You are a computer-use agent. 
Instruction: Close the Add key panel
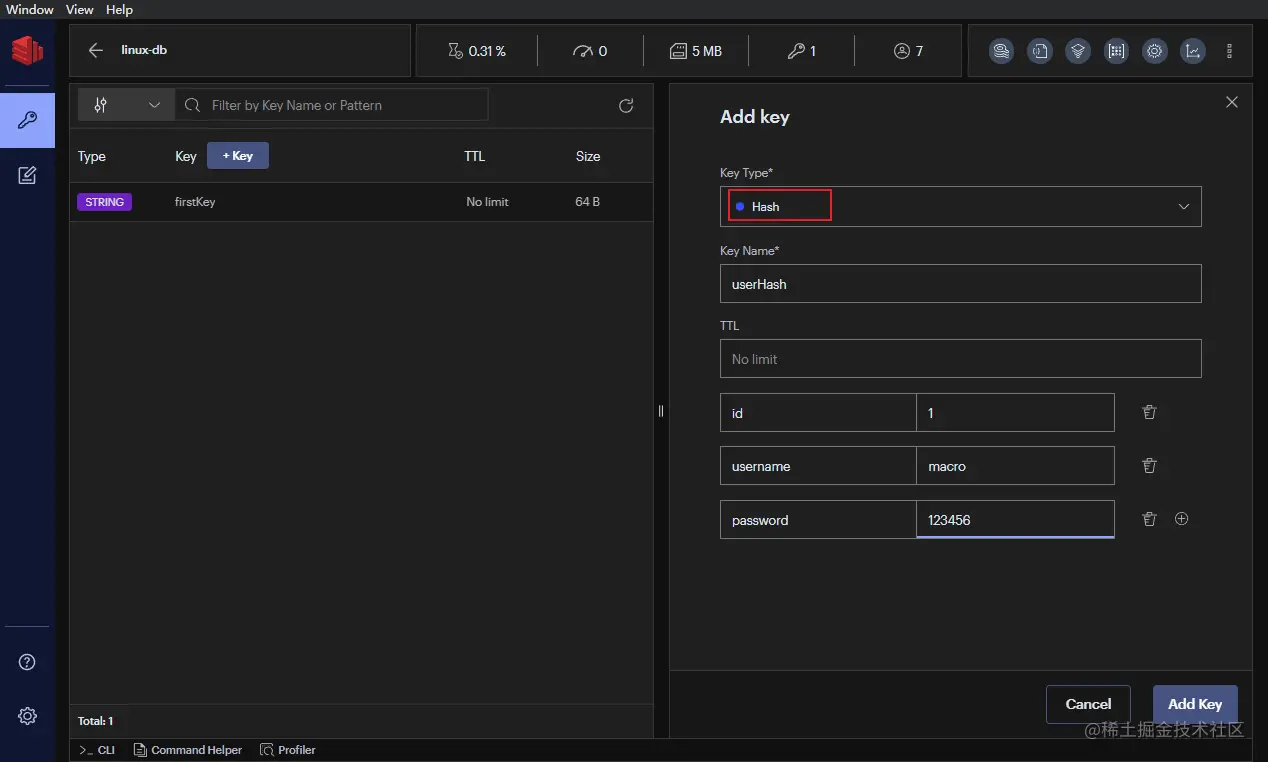click(1232, 102)
